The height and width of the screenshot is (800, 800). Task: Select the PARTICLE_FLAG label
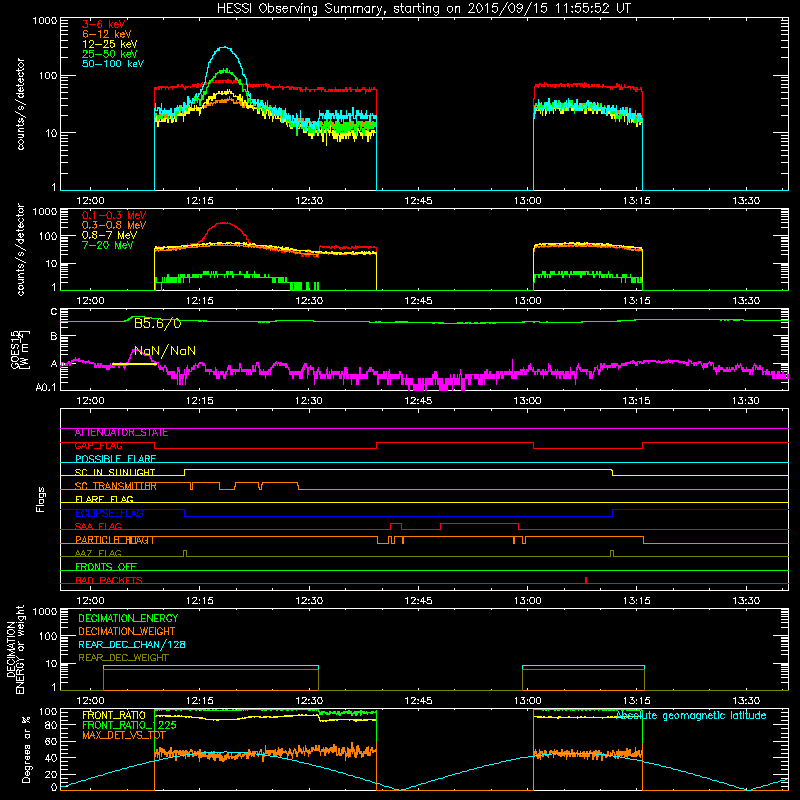click(114, 540)
